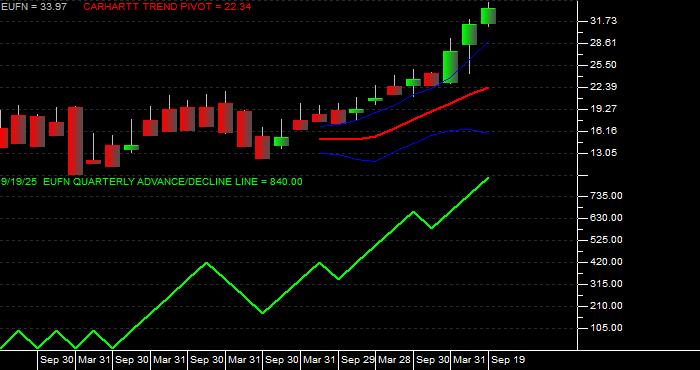Select the tallest red candlestick reaching chart bottom

(75, 141)
